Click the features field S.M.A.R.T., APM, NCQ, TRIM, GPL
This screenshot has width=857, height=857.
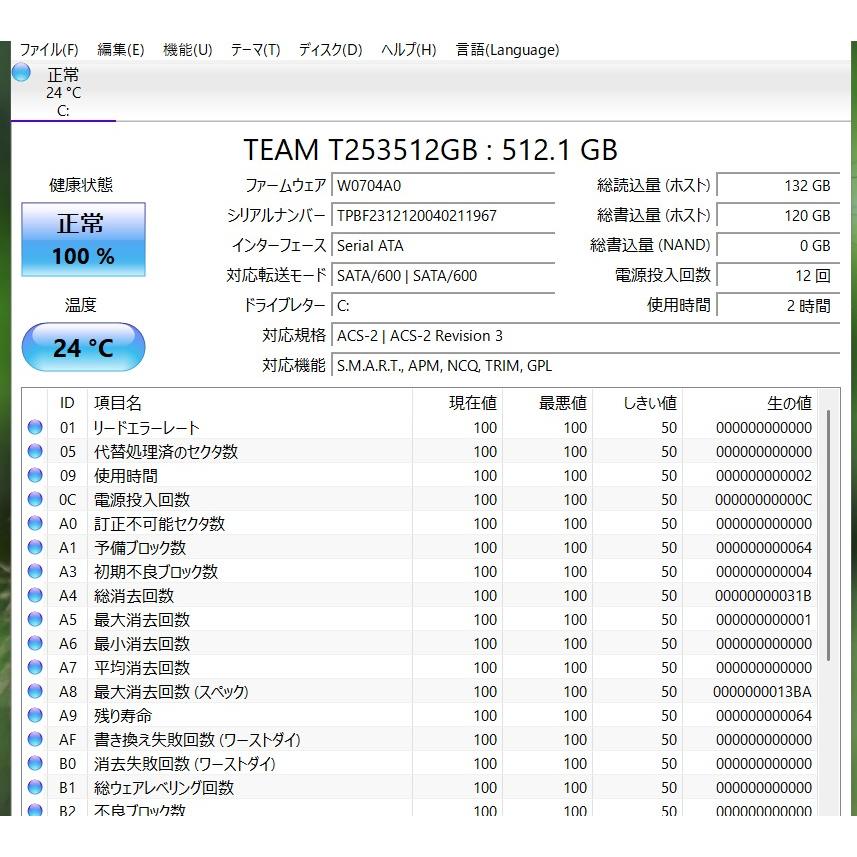[586, 366]
